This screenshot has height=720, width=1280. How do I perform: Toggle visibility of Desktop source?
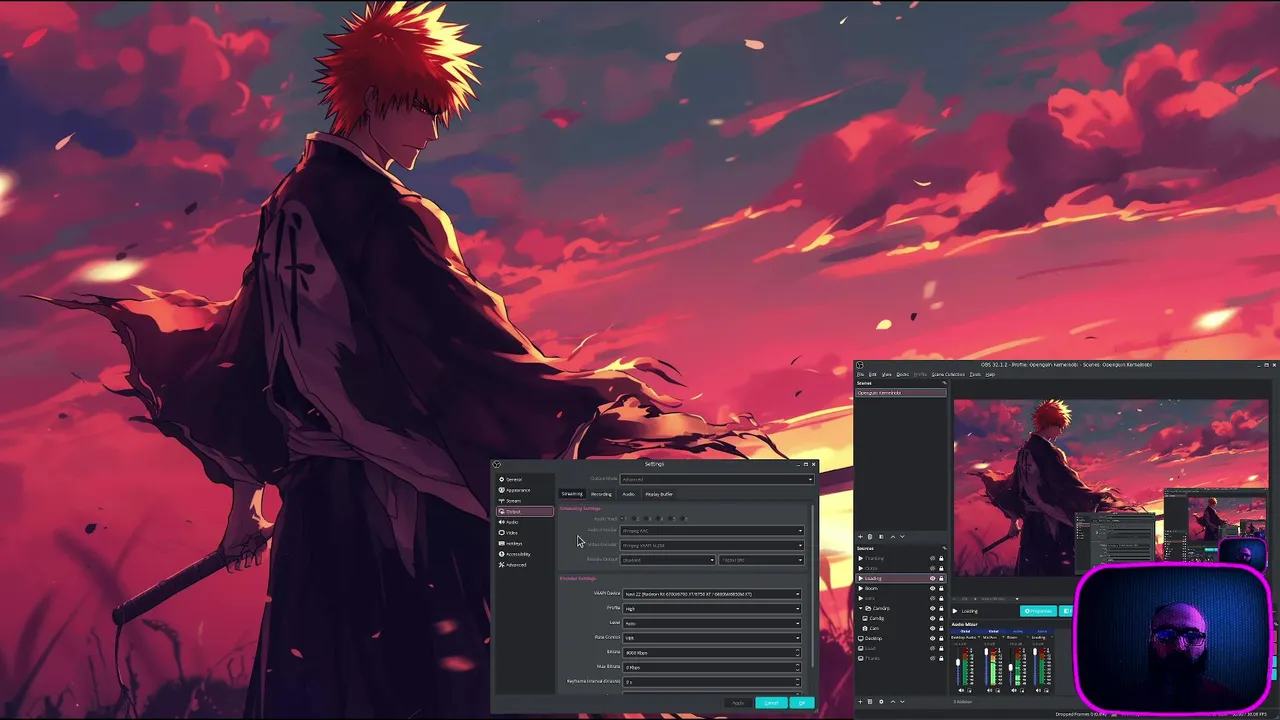tap(932, 639)
